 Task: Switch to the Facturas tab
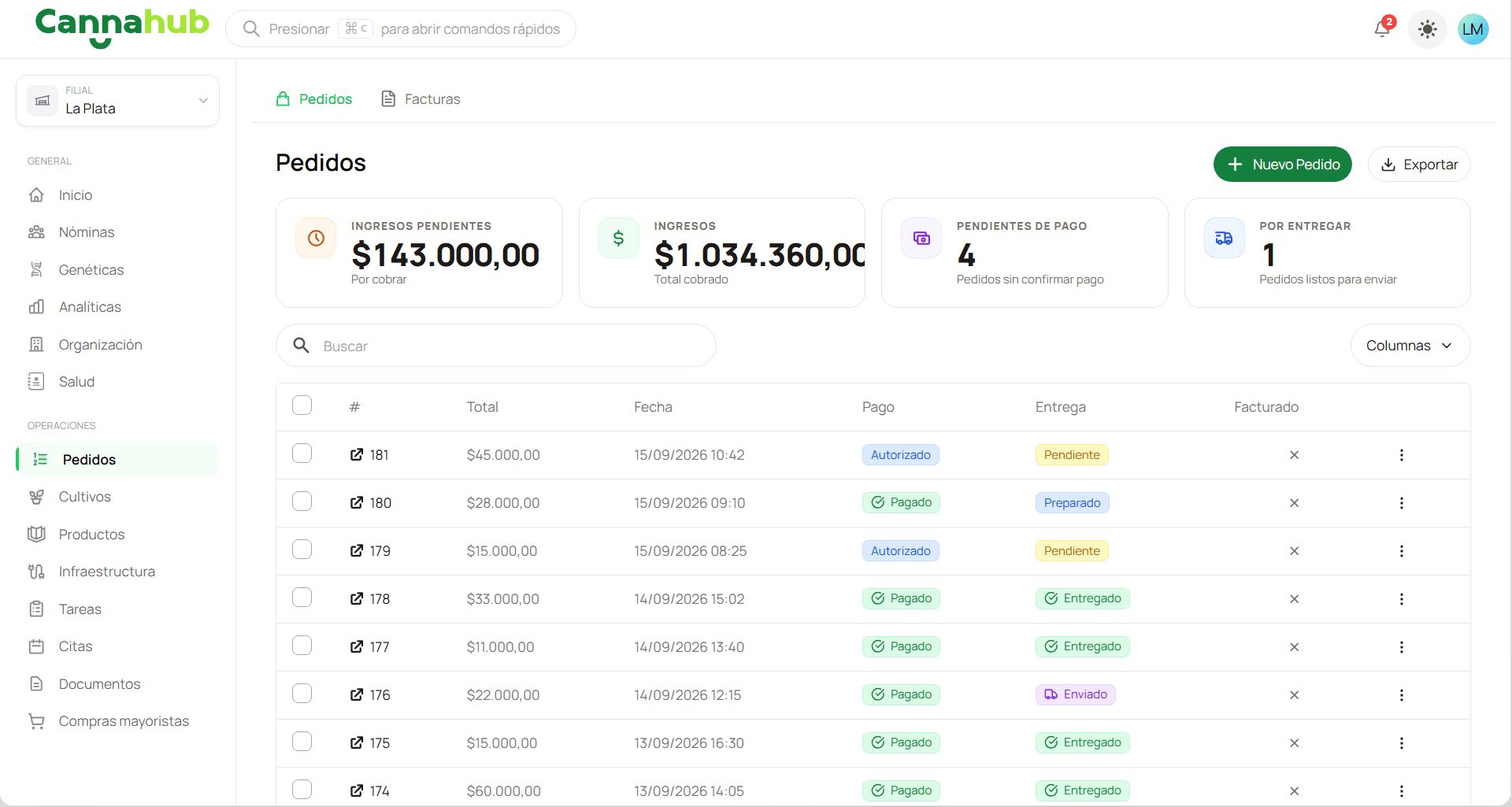(x=421, y=99)
